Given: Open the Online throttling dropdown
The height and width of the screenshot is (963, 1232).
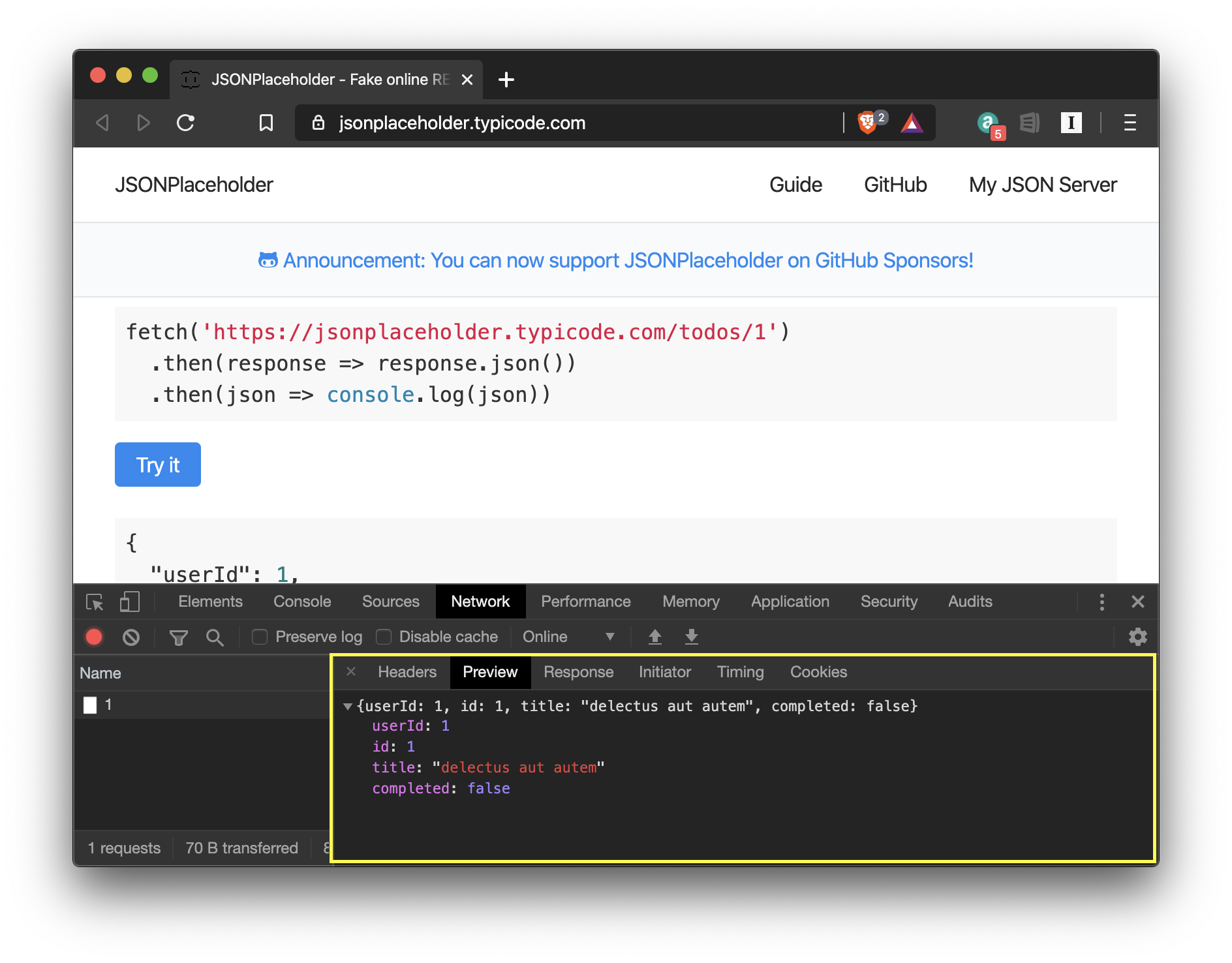Looking at the screenshot, I should pyautogui.click(x=568, y=637).
